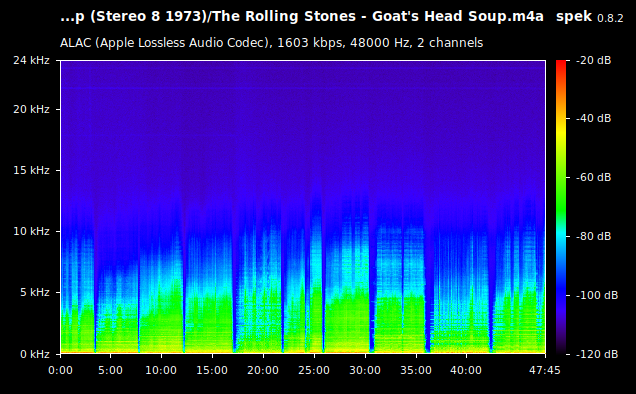Click the '10:00' time axis label
636x394 pixels.
pos(161,370)
